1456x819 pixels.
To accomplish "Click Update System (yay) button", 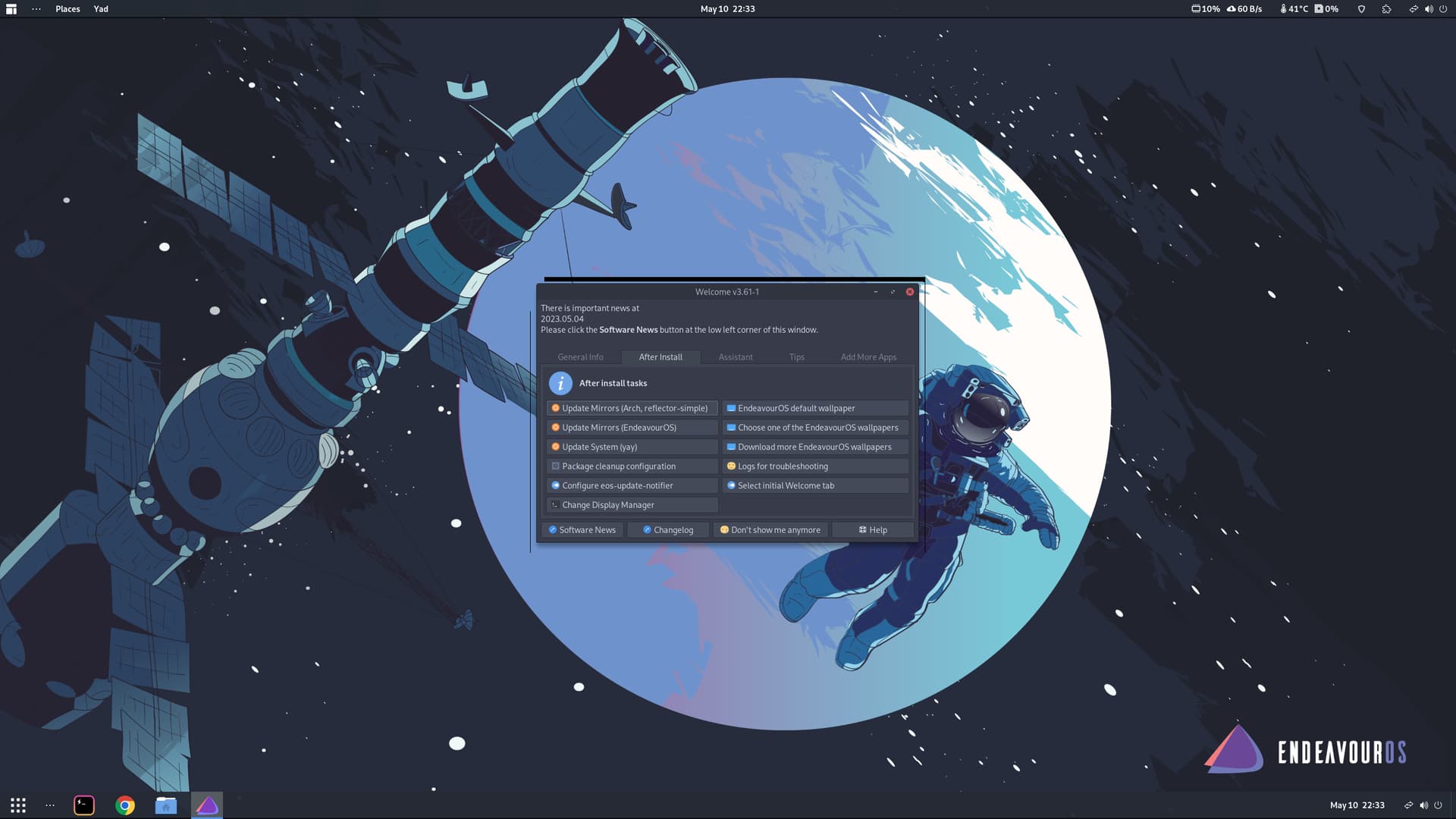I will click(x=632, y=447).
